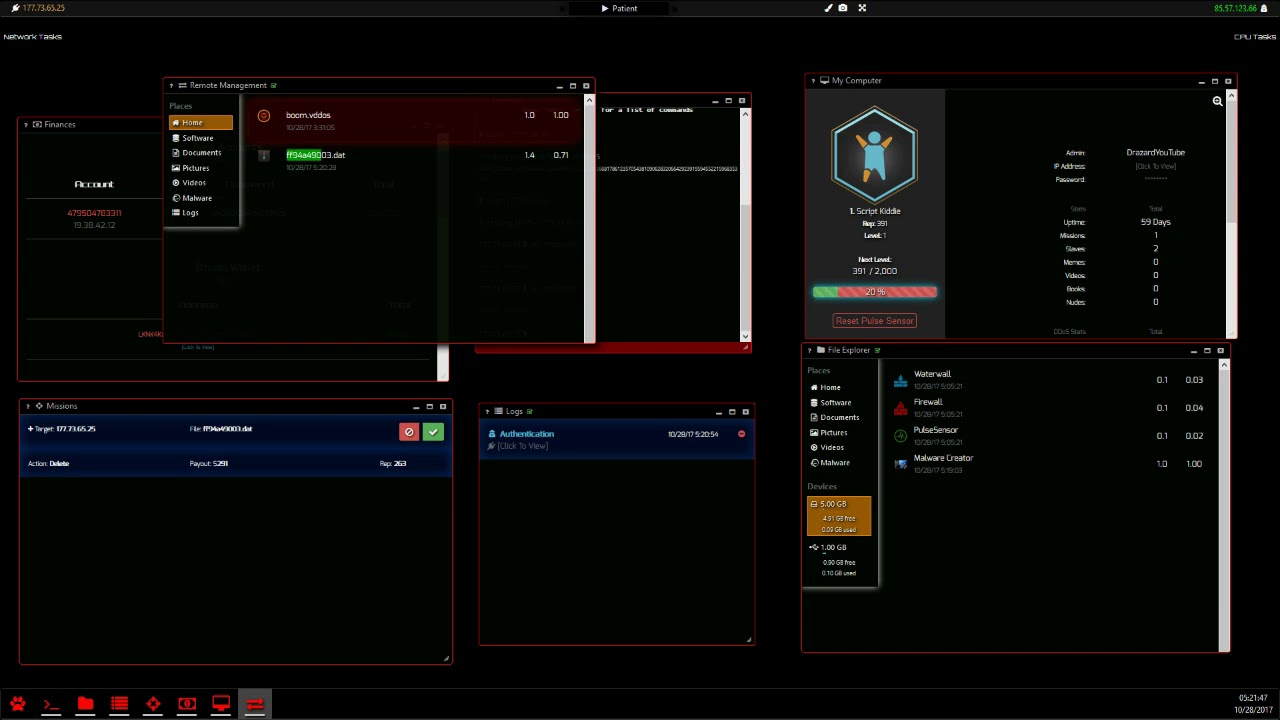The image size is (1280, 720).
Task: Open Logs folder in Remote Management places
Action: tap(185, 213)
